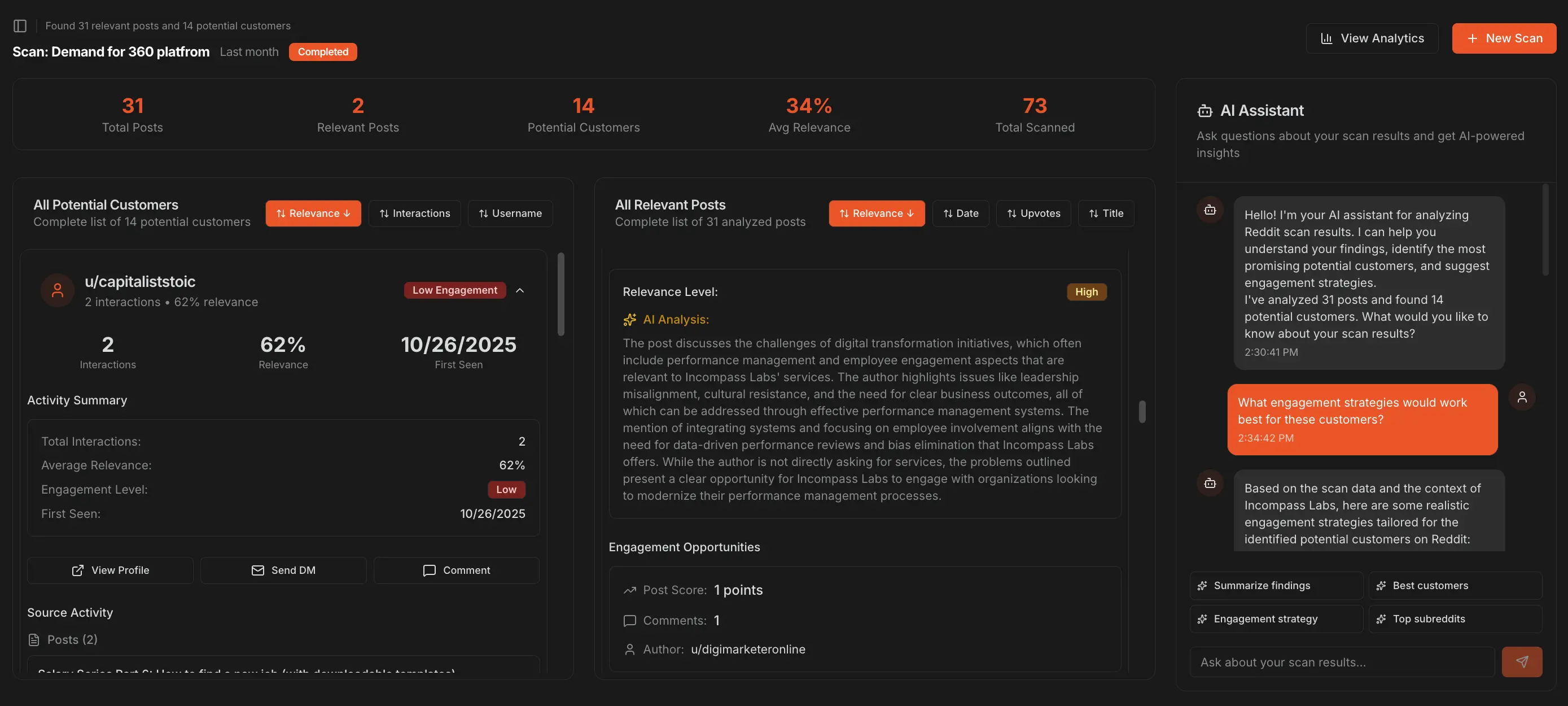Click the AI Assistant robot icon

coord(1204,111)
